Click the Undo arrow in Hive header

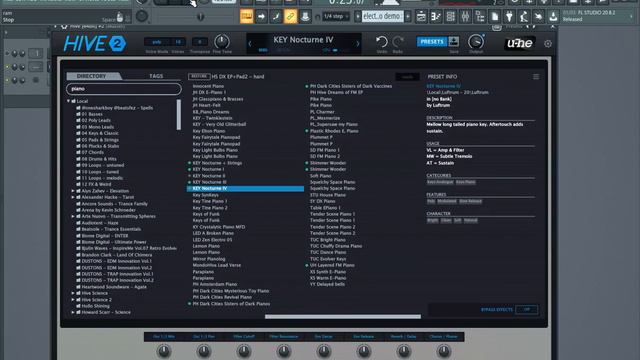click(382, 42)
